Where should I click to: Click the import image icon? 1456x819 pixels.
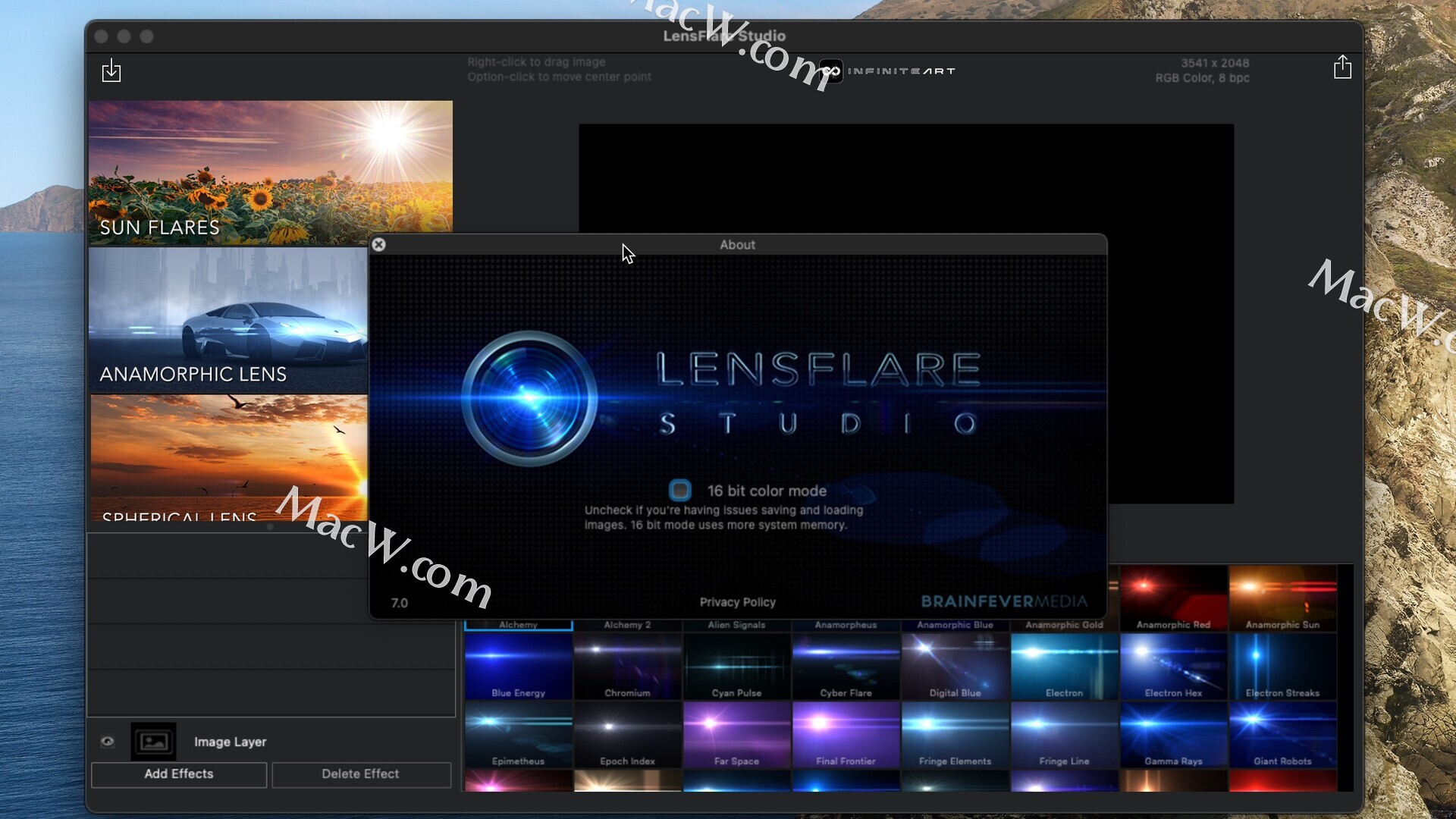click(x=111, y=71)
